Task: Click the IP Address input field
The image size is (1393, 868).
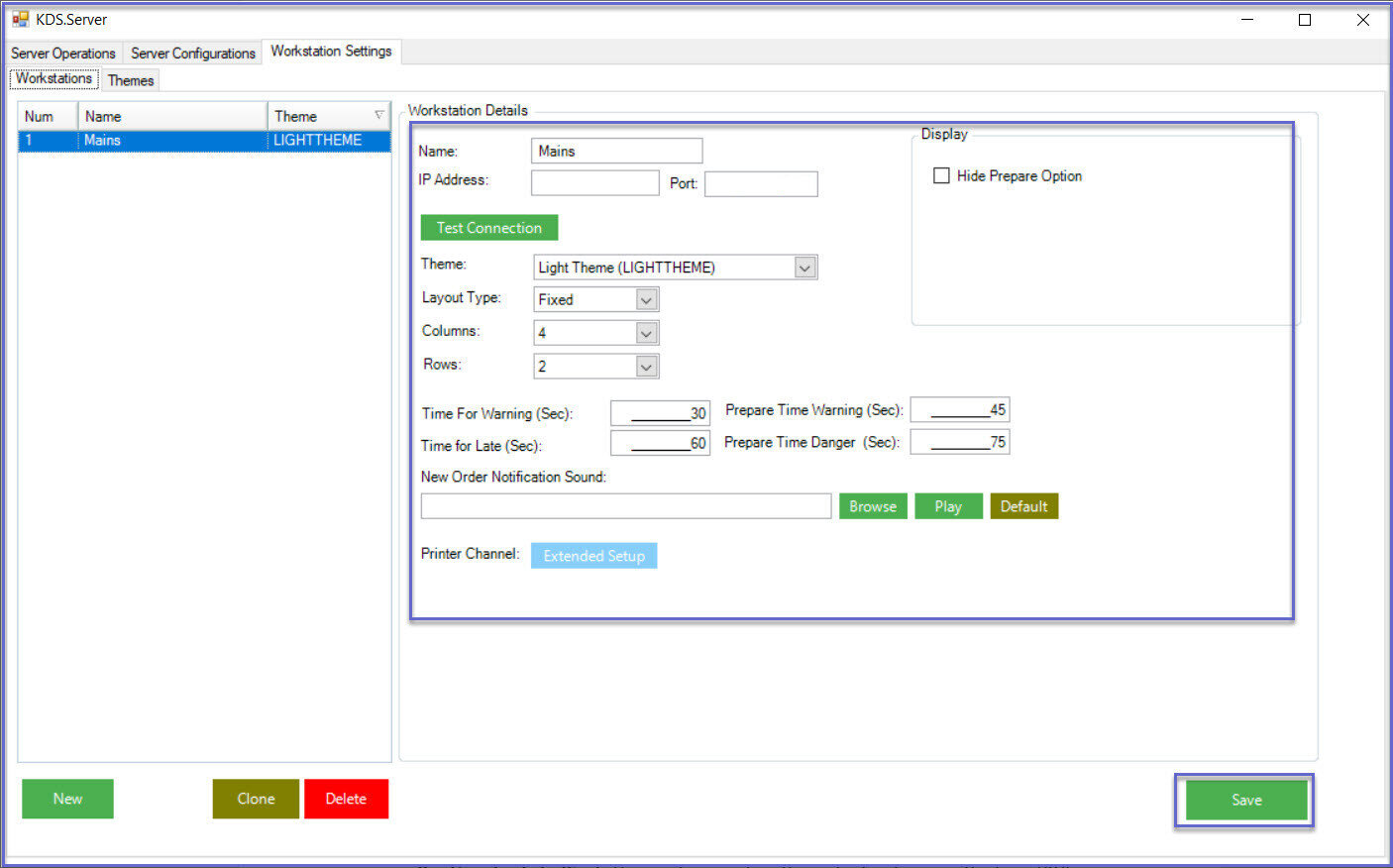Action: pyautogui.click(x=594, y=183)
